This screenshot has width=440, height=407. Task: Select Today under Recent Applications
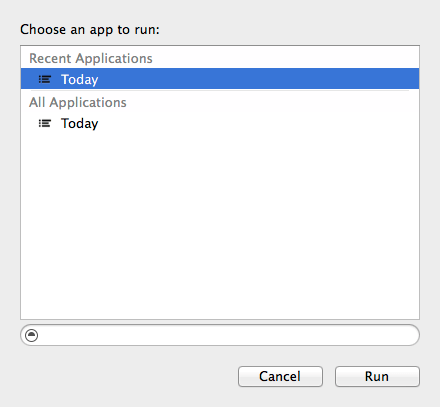220,79
